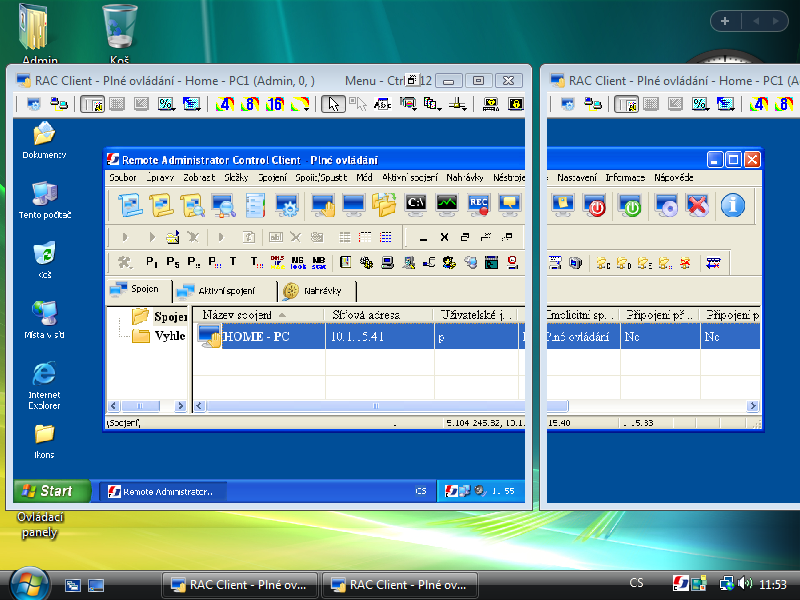Click the folder D share icon

point(623,263)
